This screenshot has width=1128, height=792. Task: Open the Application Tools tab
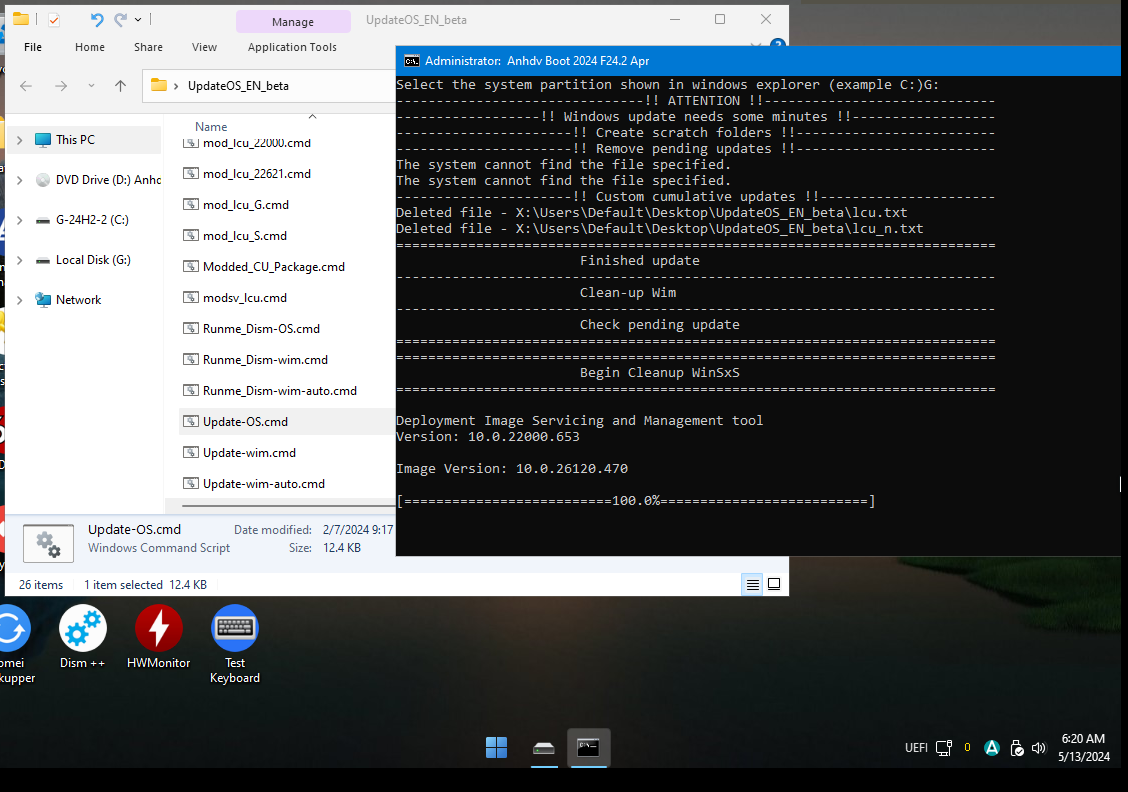tap(292, 47)
